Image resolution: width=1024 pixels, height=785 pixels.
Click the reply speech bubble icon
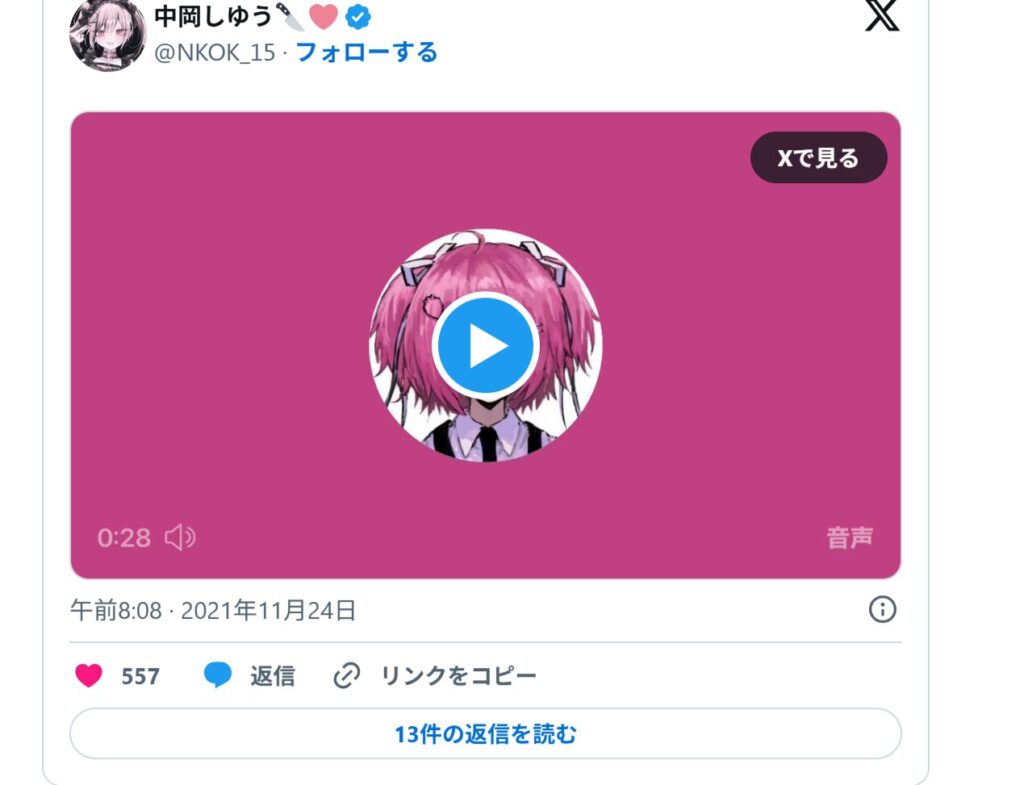pyautogui.click(x=217, y=675)
